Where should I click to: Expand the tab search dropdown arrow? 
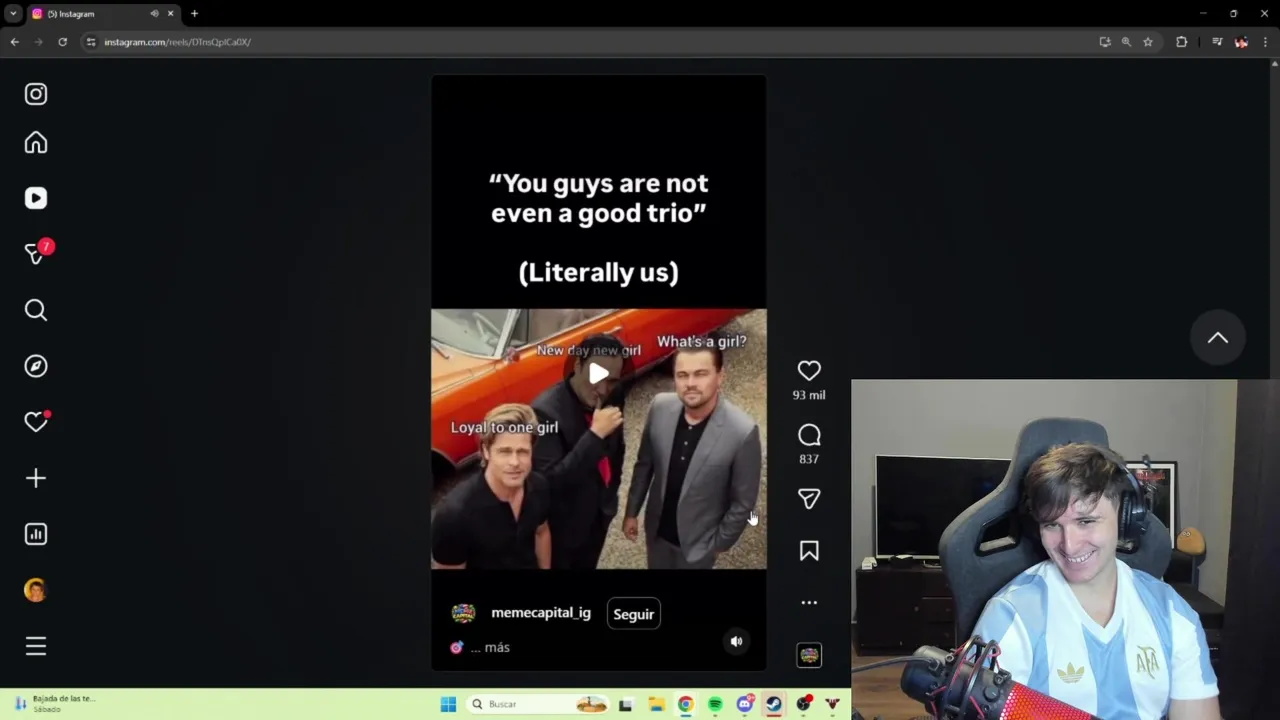click(x=13, y=14)
